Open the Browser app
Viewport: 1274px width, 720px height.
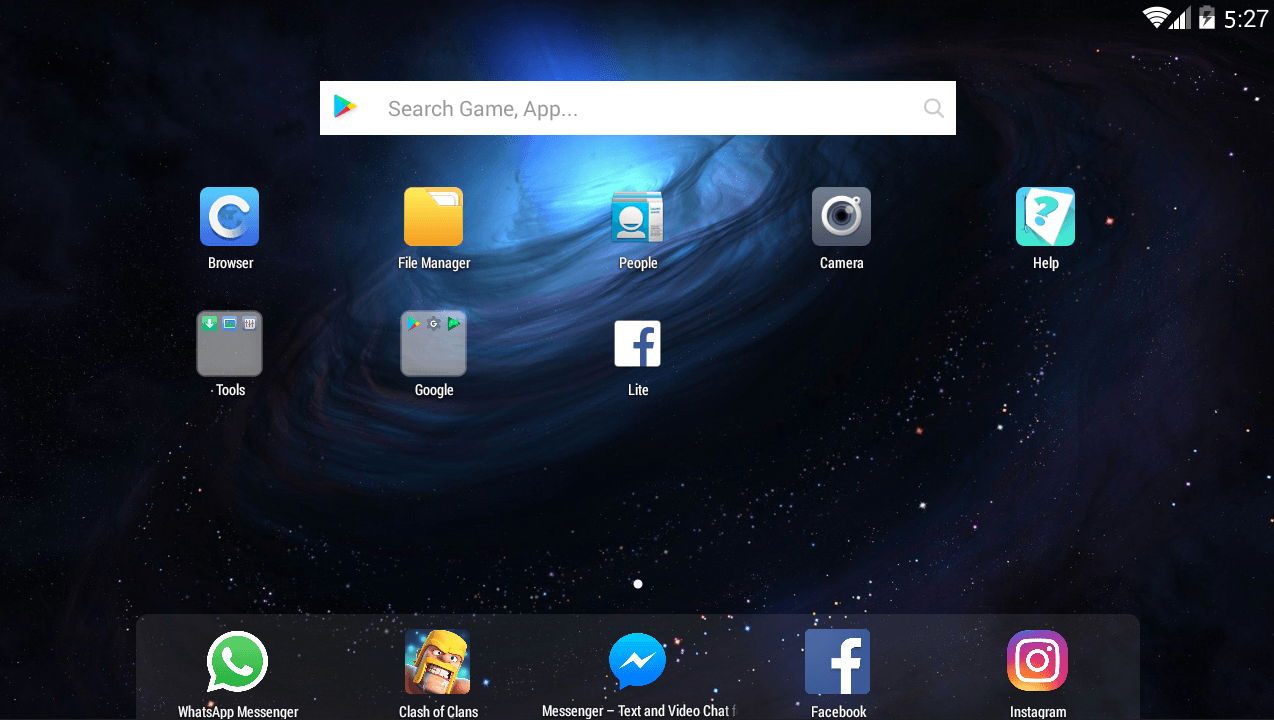click(x=229, y=216)
